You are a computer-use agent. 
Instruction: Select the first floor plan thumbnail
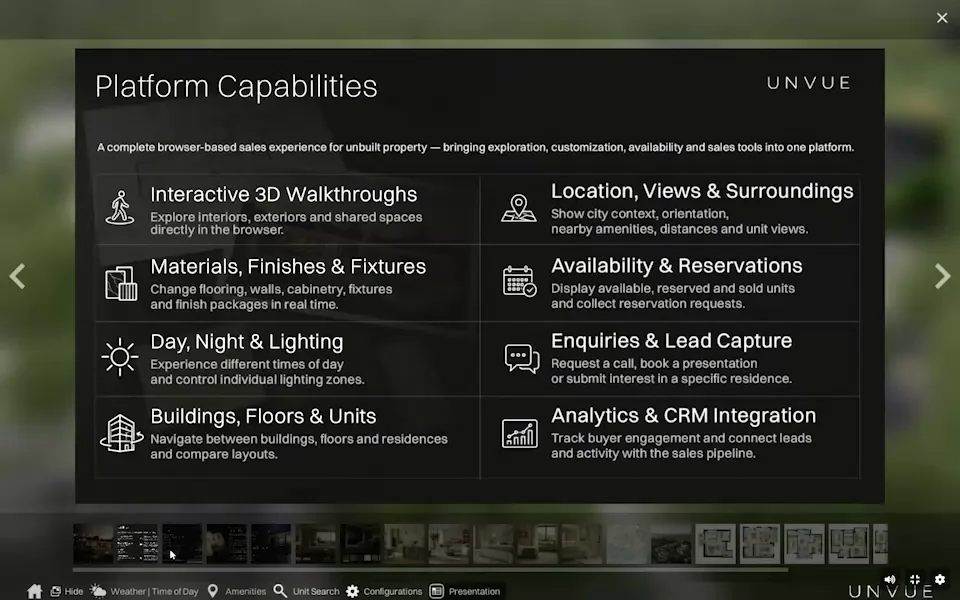point(716,544)
